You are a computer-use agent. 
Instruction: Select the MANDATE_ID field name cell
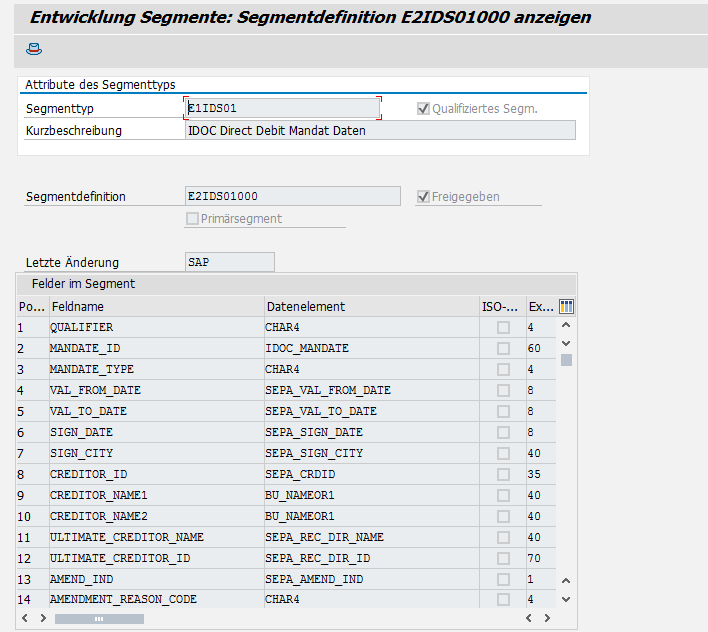(x=156, y=348)
